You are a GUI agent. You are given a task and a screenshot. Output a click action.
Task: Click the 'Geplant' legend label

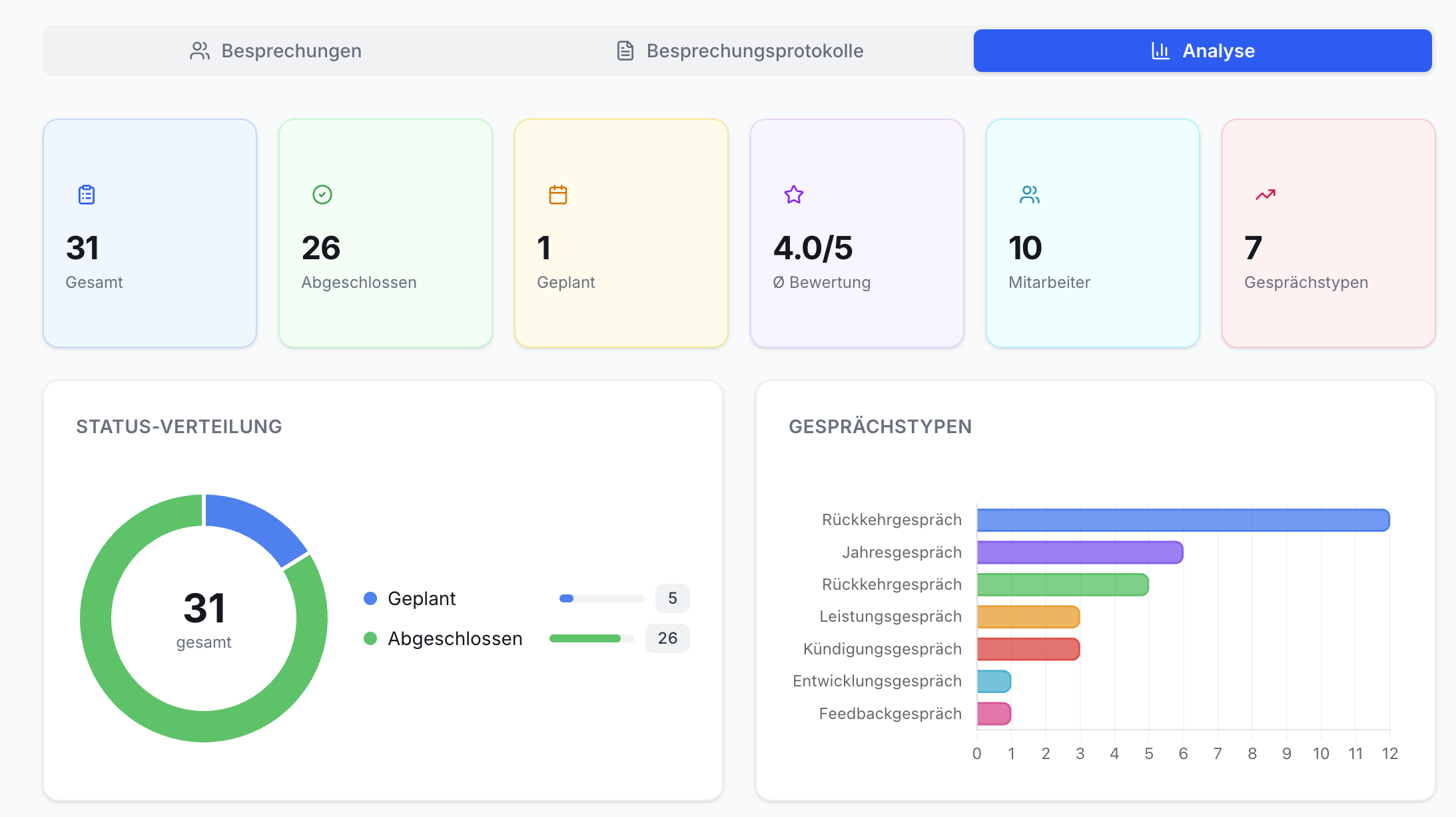422,598
